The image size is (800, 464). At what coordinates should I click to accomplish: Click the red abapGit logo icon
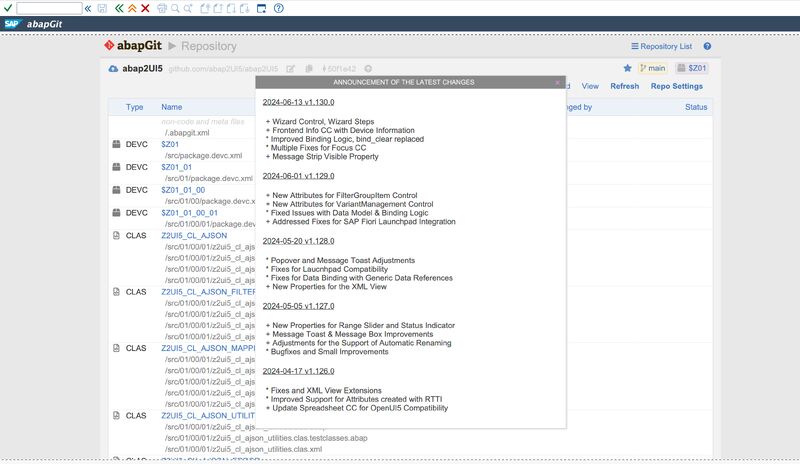109,45
